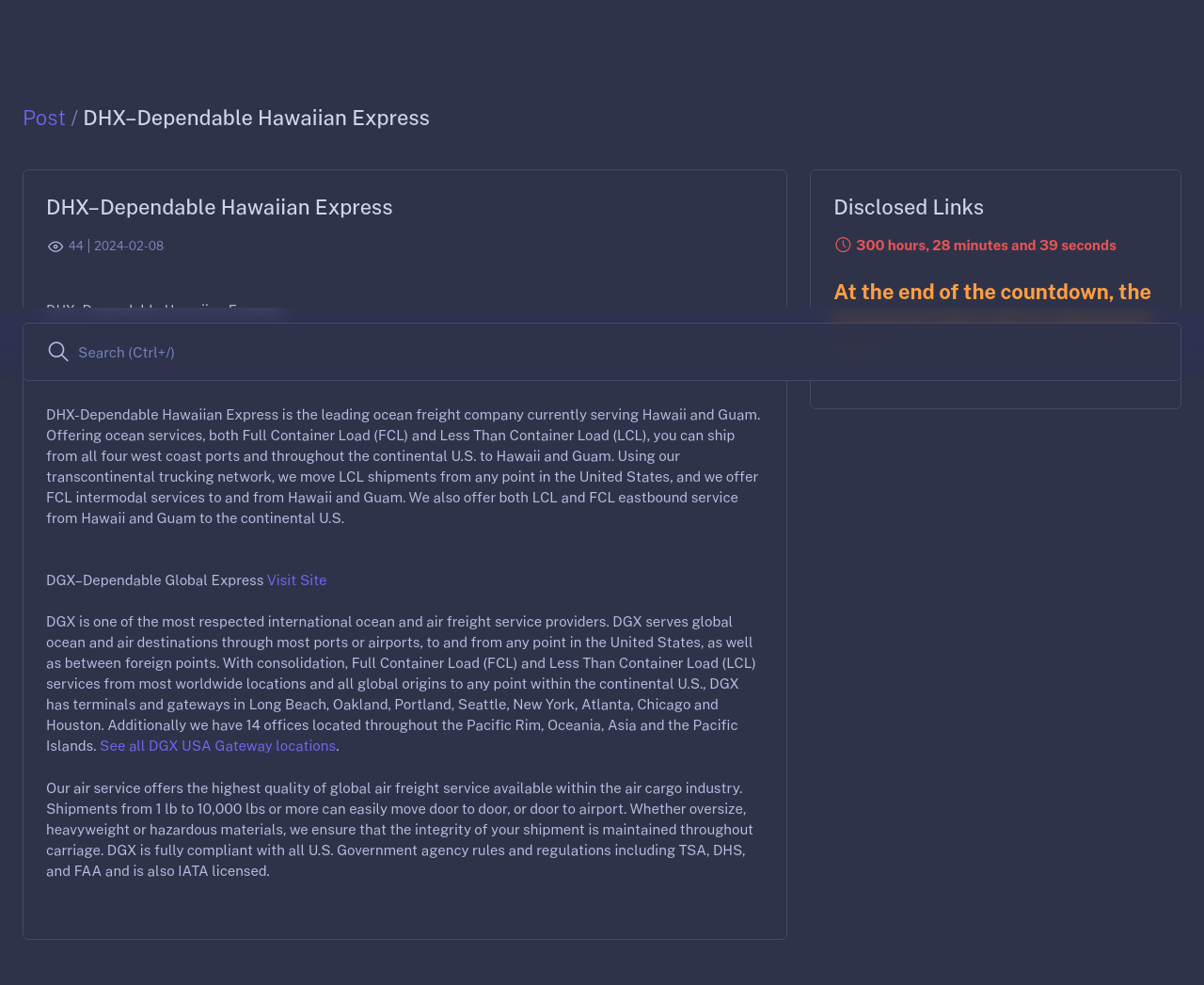Open See all DGX USA Gateway locations
Image resolution: width=1204 pixels, height=985 pixels.
217,746
